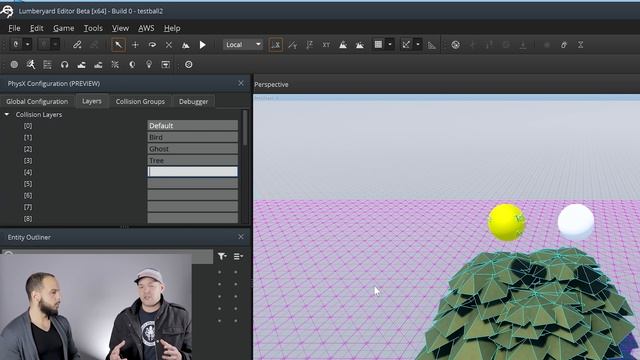This screenshot has width=640, height=360.
Task: Open the Help menu
Action: [172, 28]
